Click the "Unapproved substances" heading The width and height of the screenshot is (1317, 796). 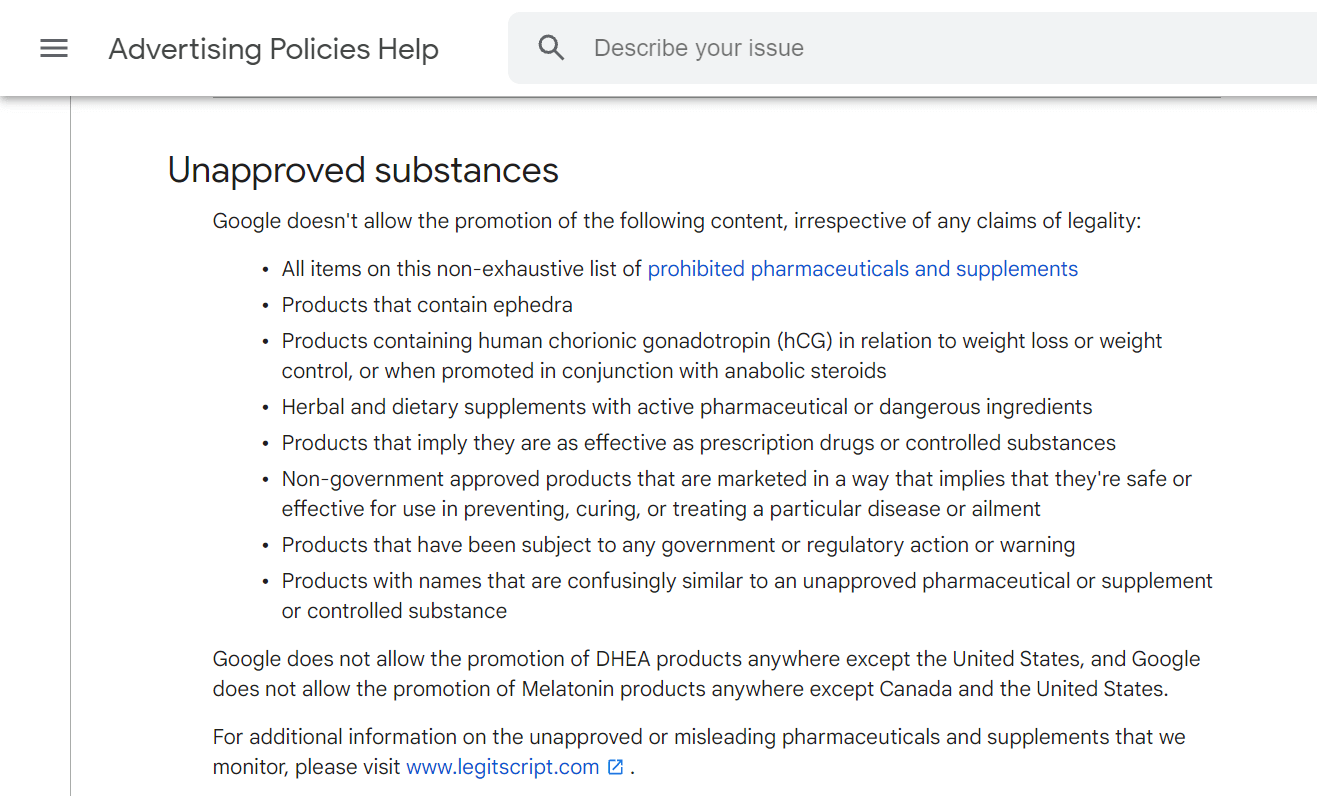point(363,170)
